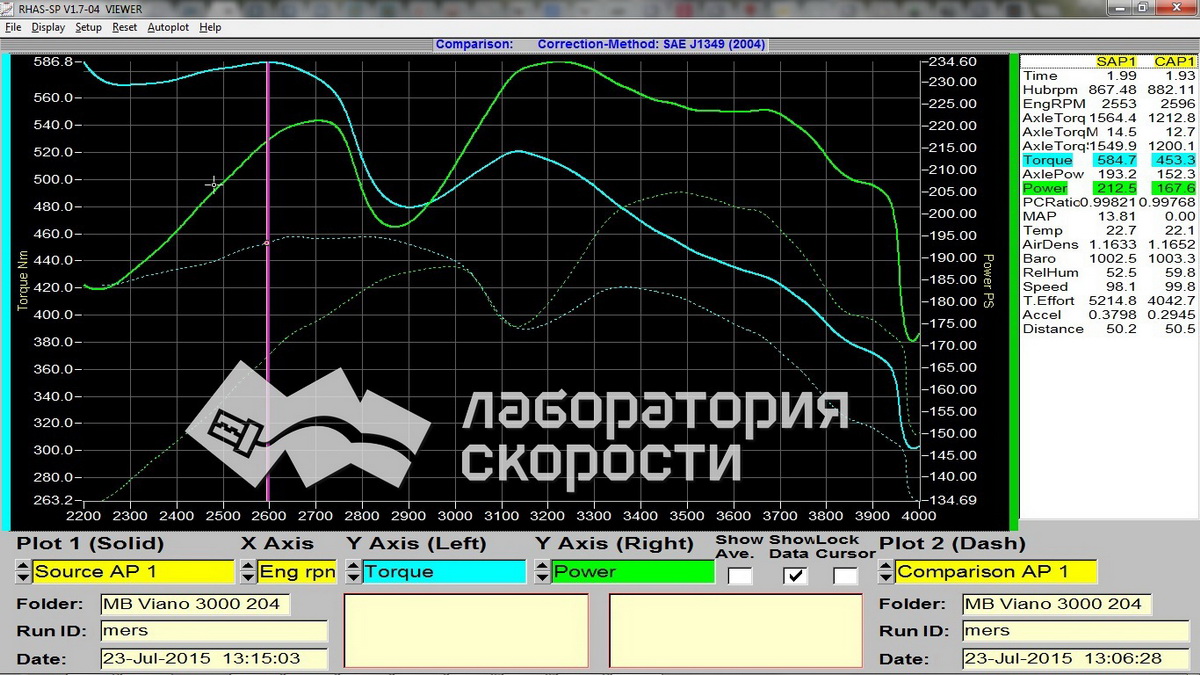Click the RelHum row in data table
1200x675 pixels.
pyautogui.click(x=1109, y=272)
